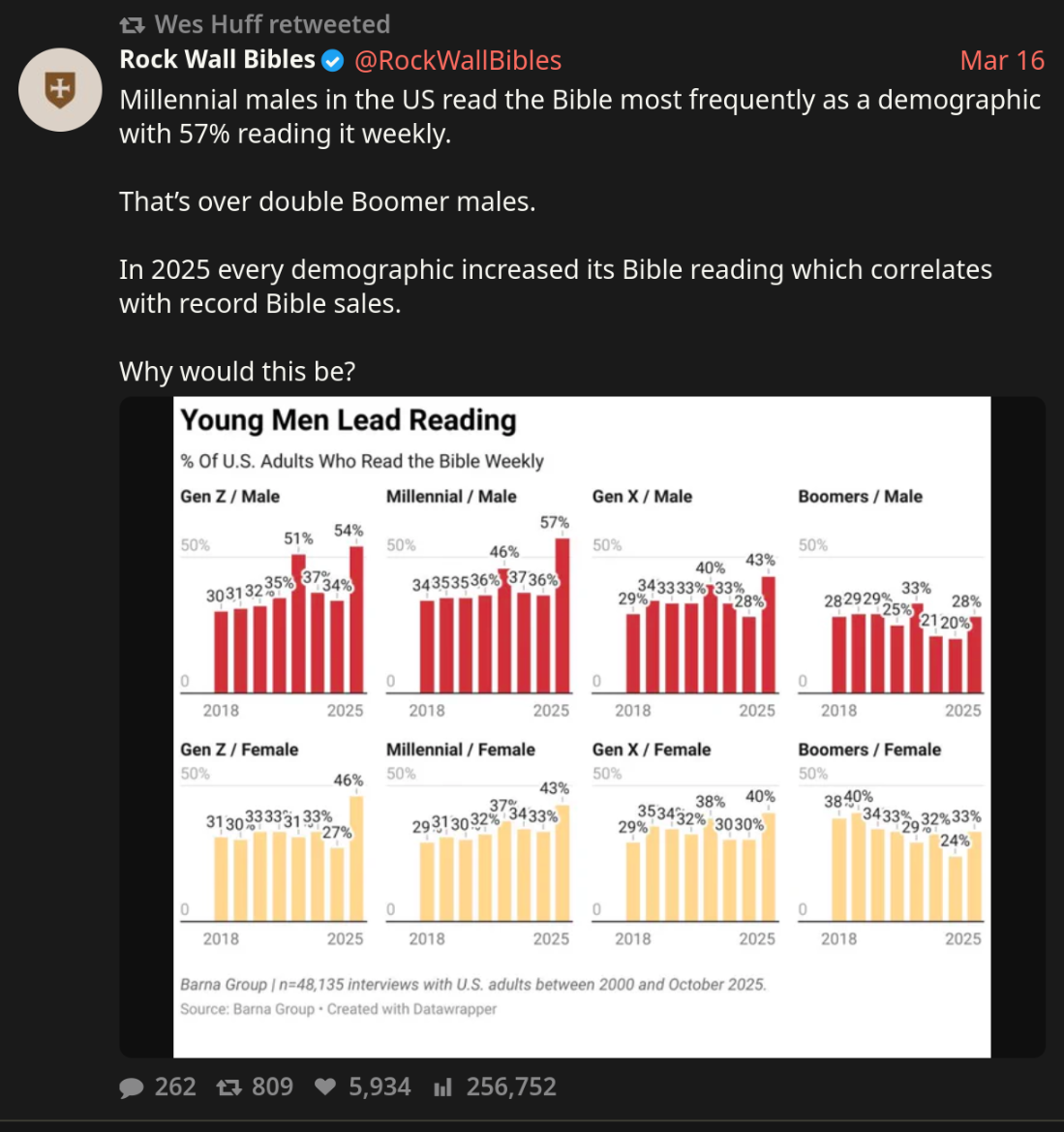Screen dimensions: 1064x1132
Task: Open the @RockWallBibles handle link
Action: 457,61
